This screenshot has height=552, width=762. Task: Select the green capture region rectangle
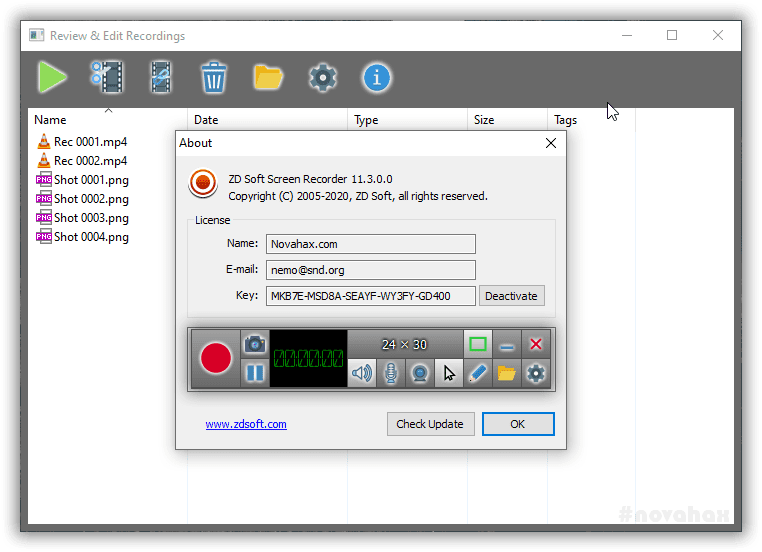point(478,344)
